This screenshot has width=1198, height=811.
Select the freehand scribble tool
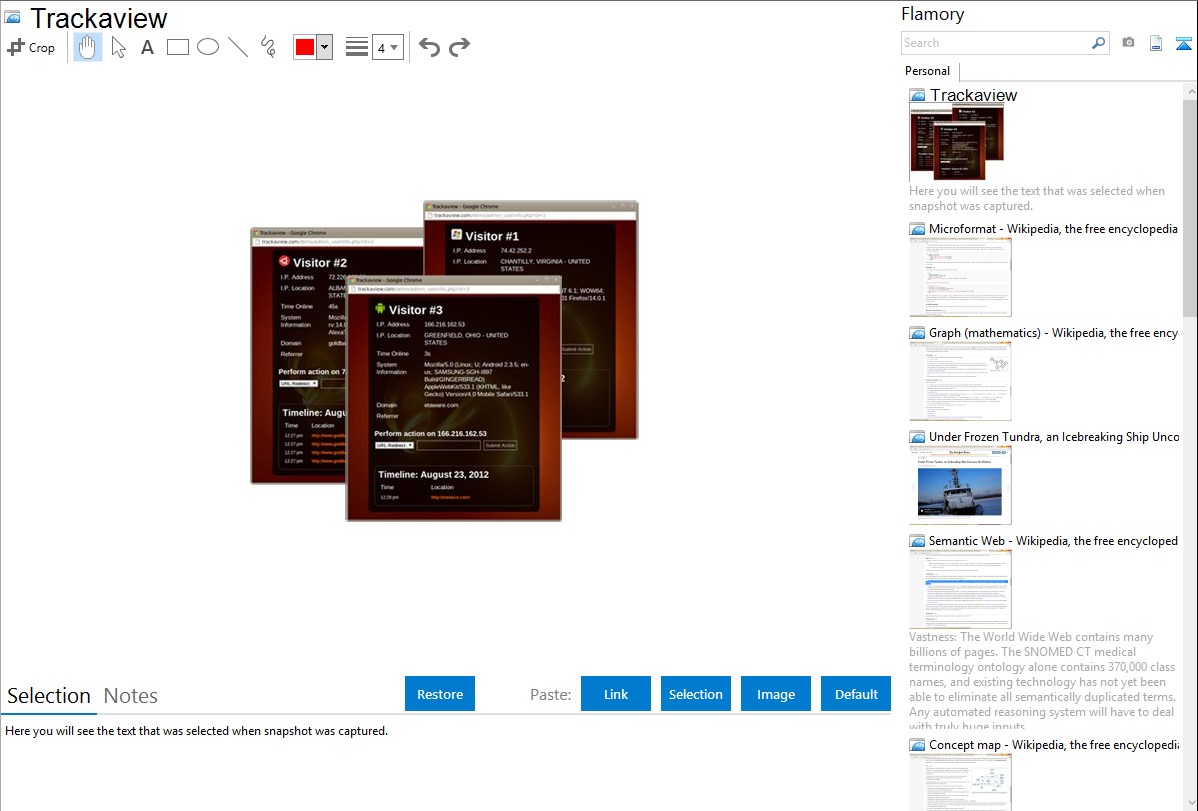point(268,47)
